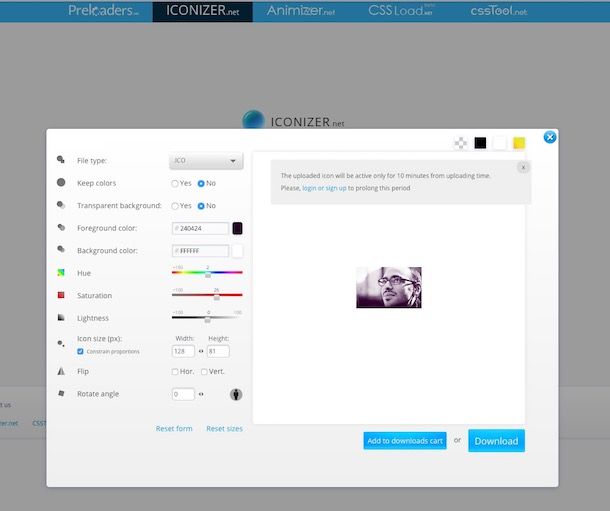Click the Rotate angle row icon
This screenshot has width=610, height=511.
click(x=61, y=394)
